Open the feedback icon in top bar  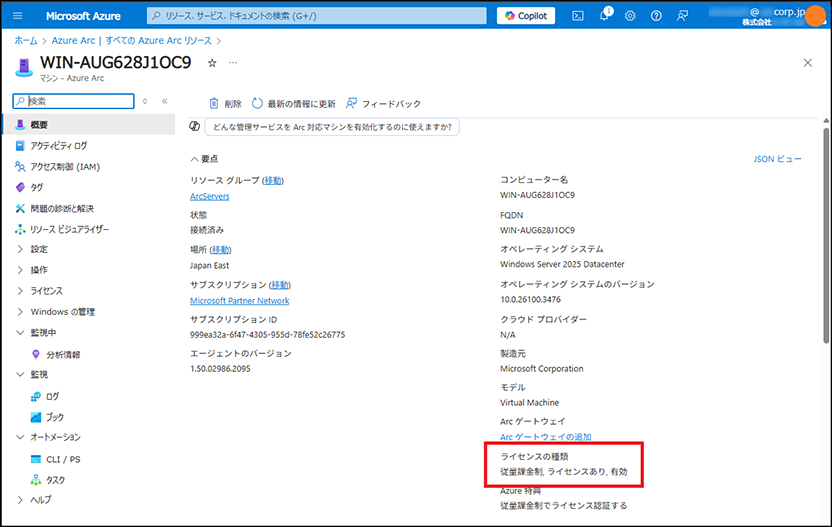(x=682, y=16)
